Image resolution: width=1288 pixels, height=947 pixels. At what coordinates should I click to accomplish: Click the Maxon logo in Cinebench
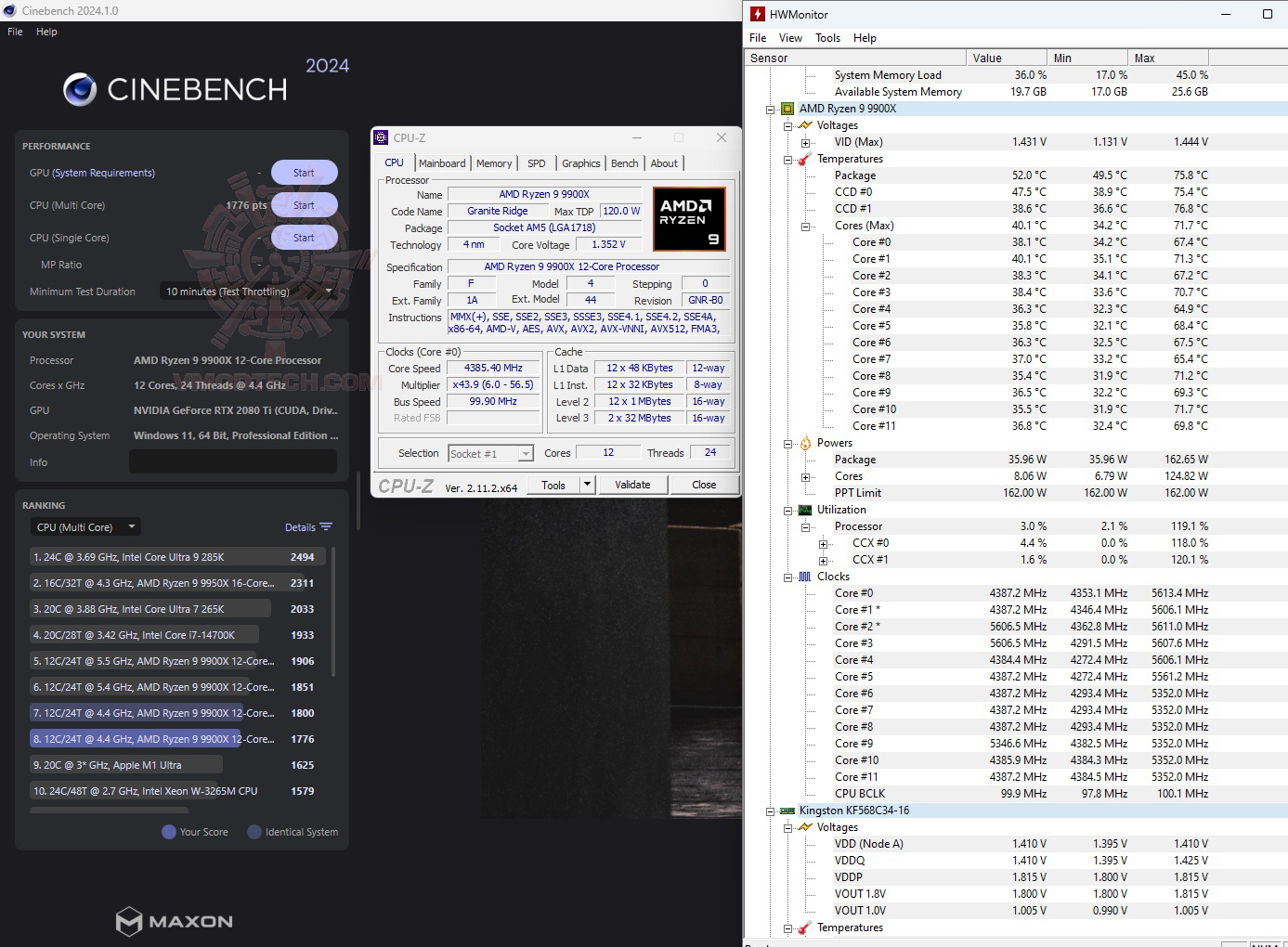pos(173,921)
